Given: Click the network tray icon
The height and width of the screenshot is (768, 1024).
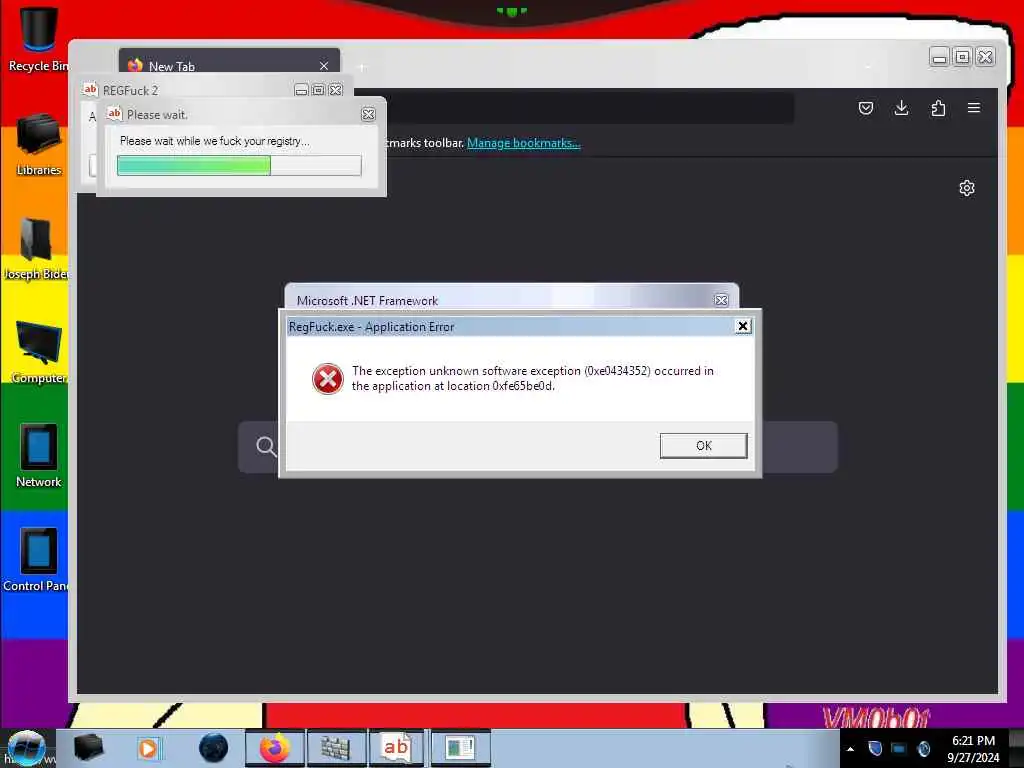Looking at the screenshot, I should pyautogui.click(x=899, y=748).
